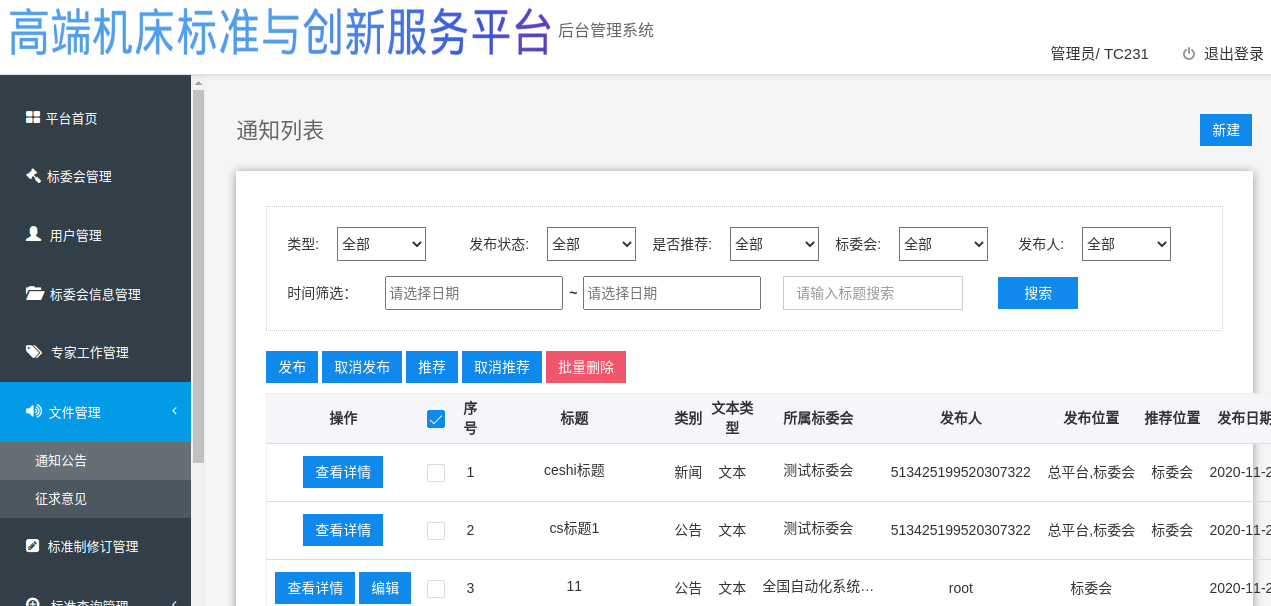Click the power icon beside 退出登录

point(1189,54)
